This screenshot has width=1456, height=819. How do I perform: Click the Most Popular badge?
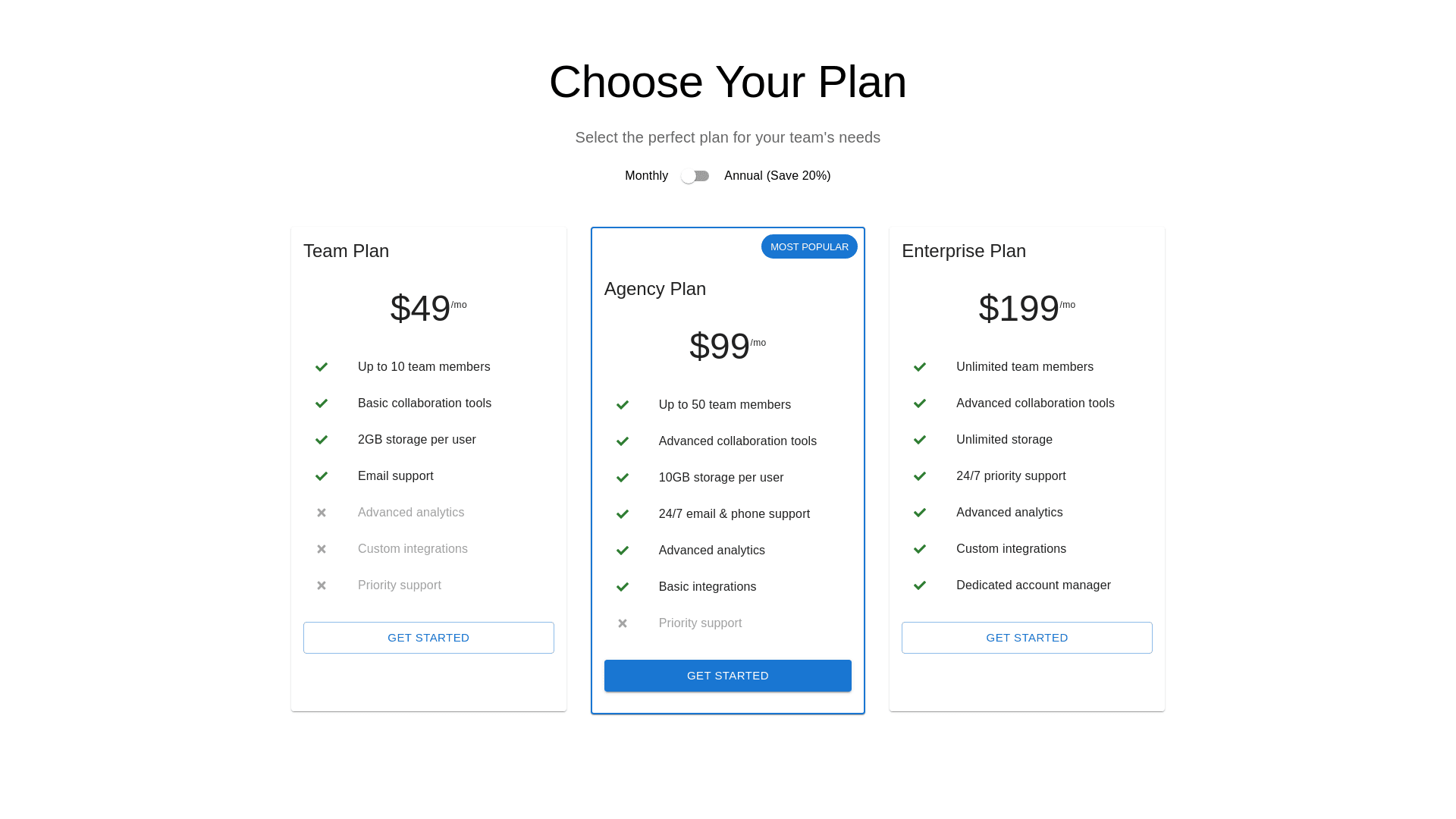point(809,247)
